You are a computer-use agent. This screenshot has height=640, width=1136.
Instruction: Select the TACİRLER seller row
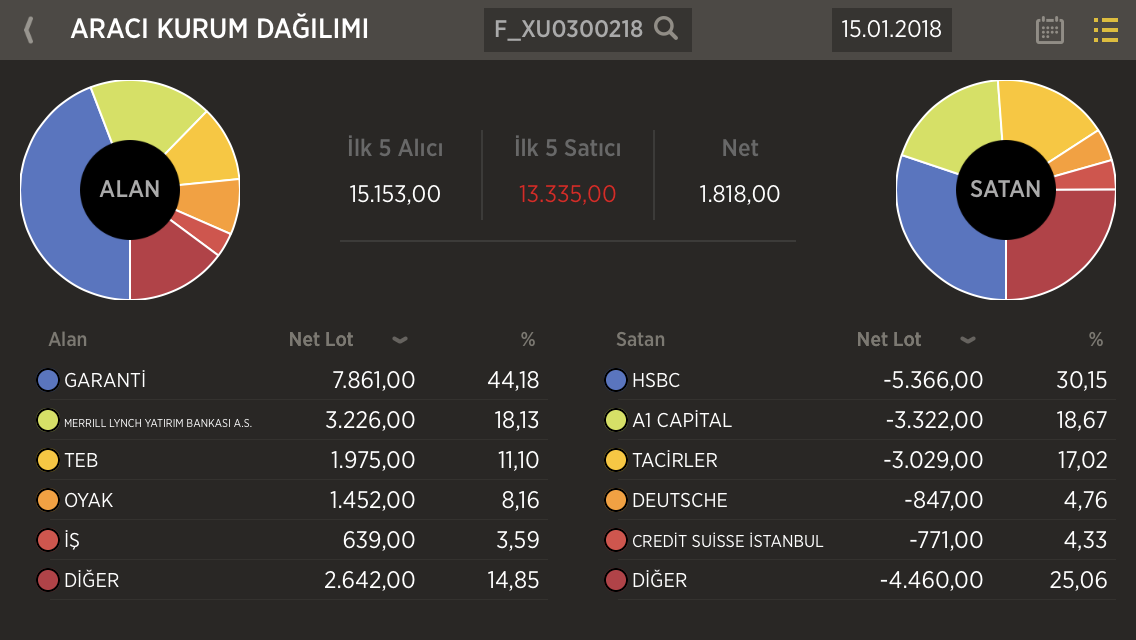click(859, 460)
